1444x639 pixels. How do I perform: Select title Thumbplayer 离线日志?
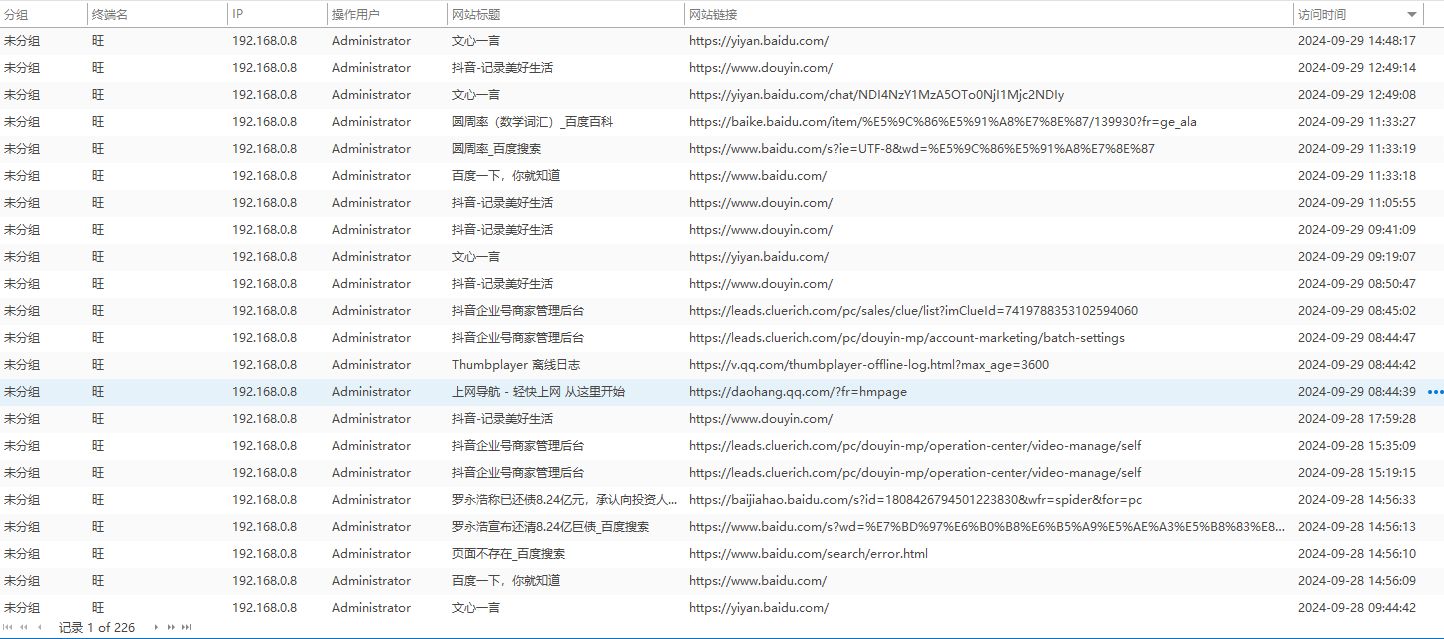[516, 365]
